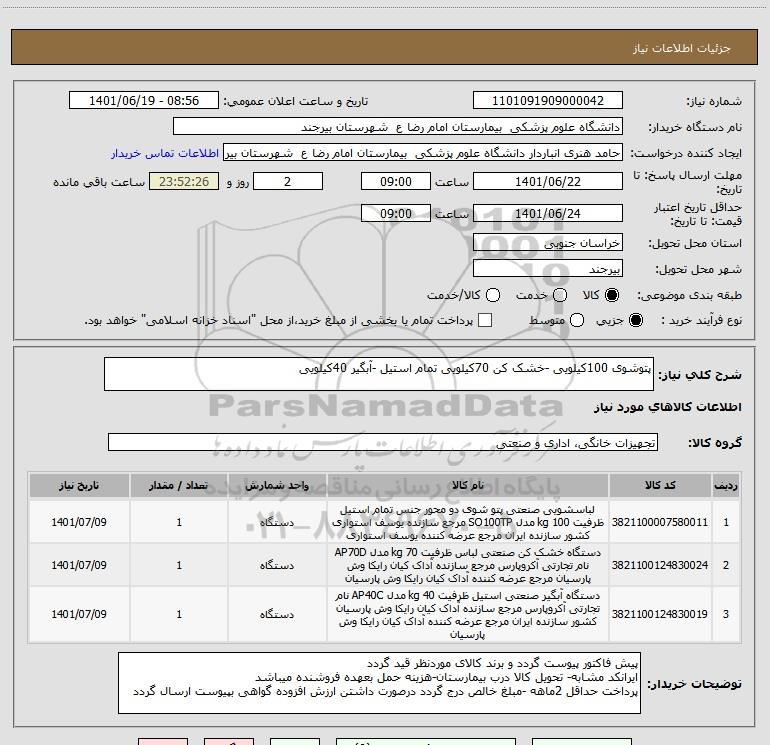Viewport: 770px width, 745px height.
Task: Click product code 3821100007580011
Action: click(x=660, y=522)
